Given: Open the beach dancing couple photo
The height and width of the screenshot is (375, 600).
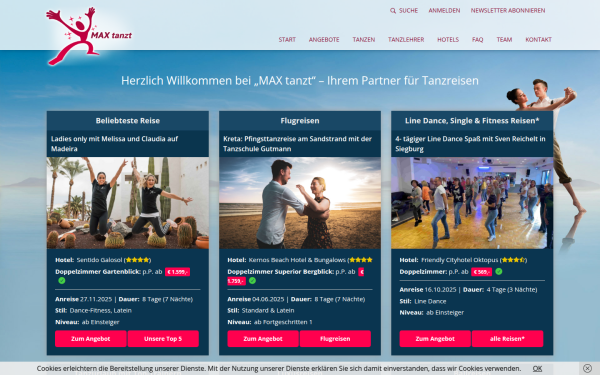Looking at the screenshot, I should (300, 203).
